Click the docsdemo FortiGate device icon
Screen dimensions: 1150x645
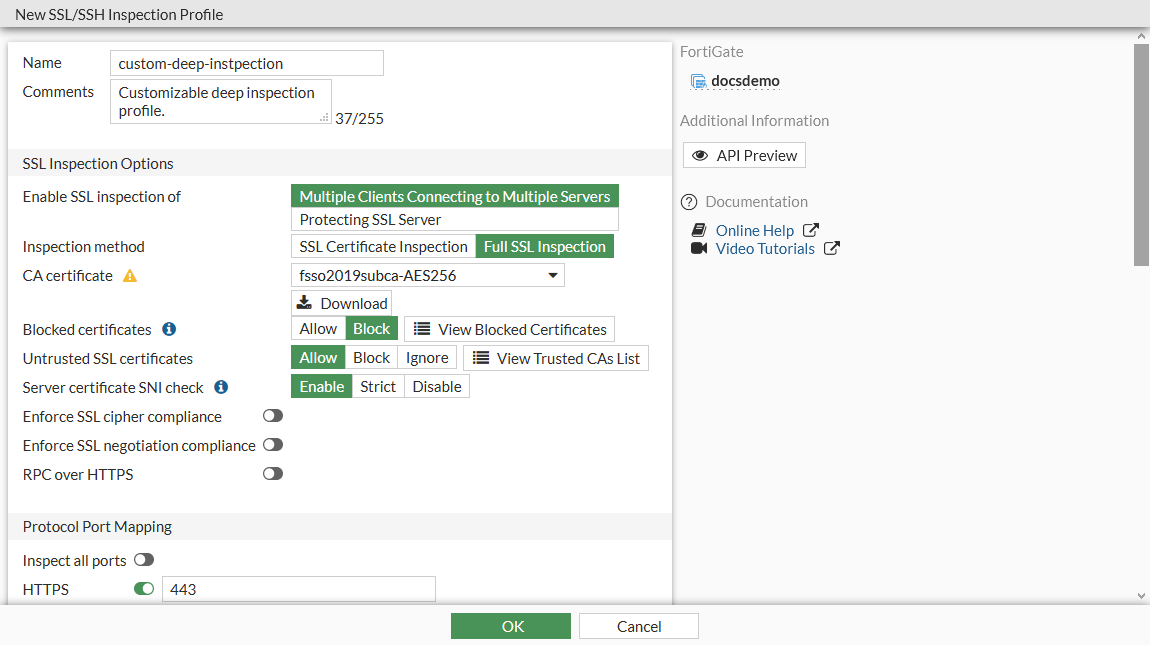698,81
